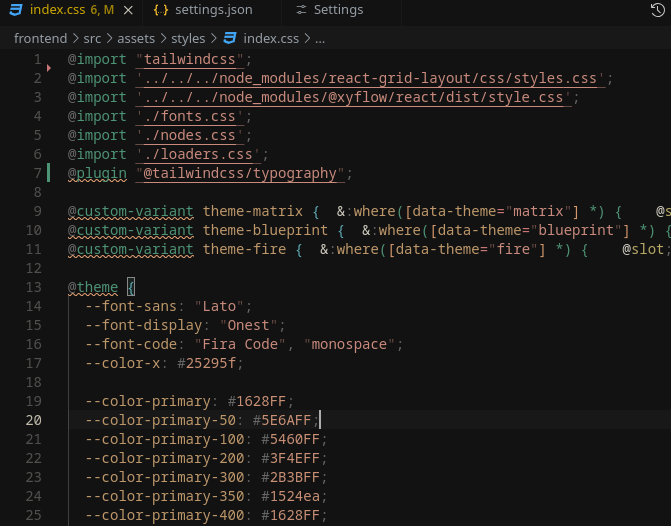Click the opening brace after @theme

pos(131,287)
